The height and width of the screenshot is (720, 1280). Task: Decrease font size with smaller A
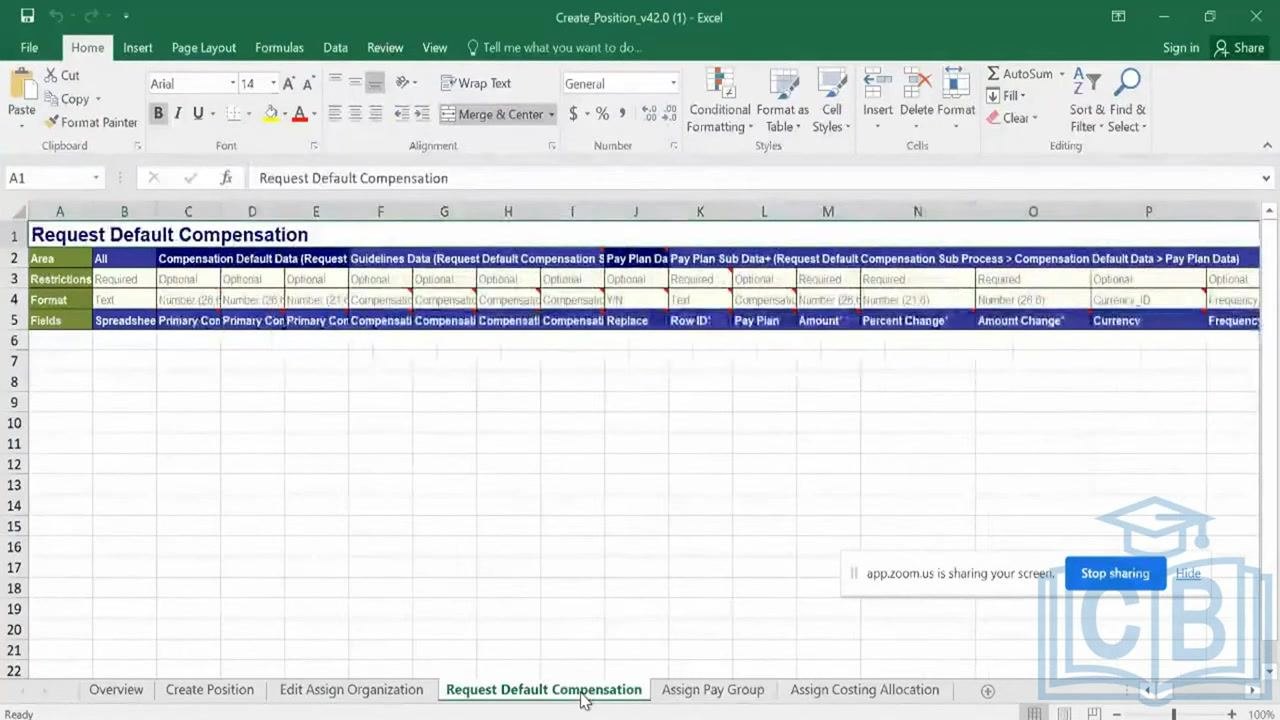pos(308,84)
